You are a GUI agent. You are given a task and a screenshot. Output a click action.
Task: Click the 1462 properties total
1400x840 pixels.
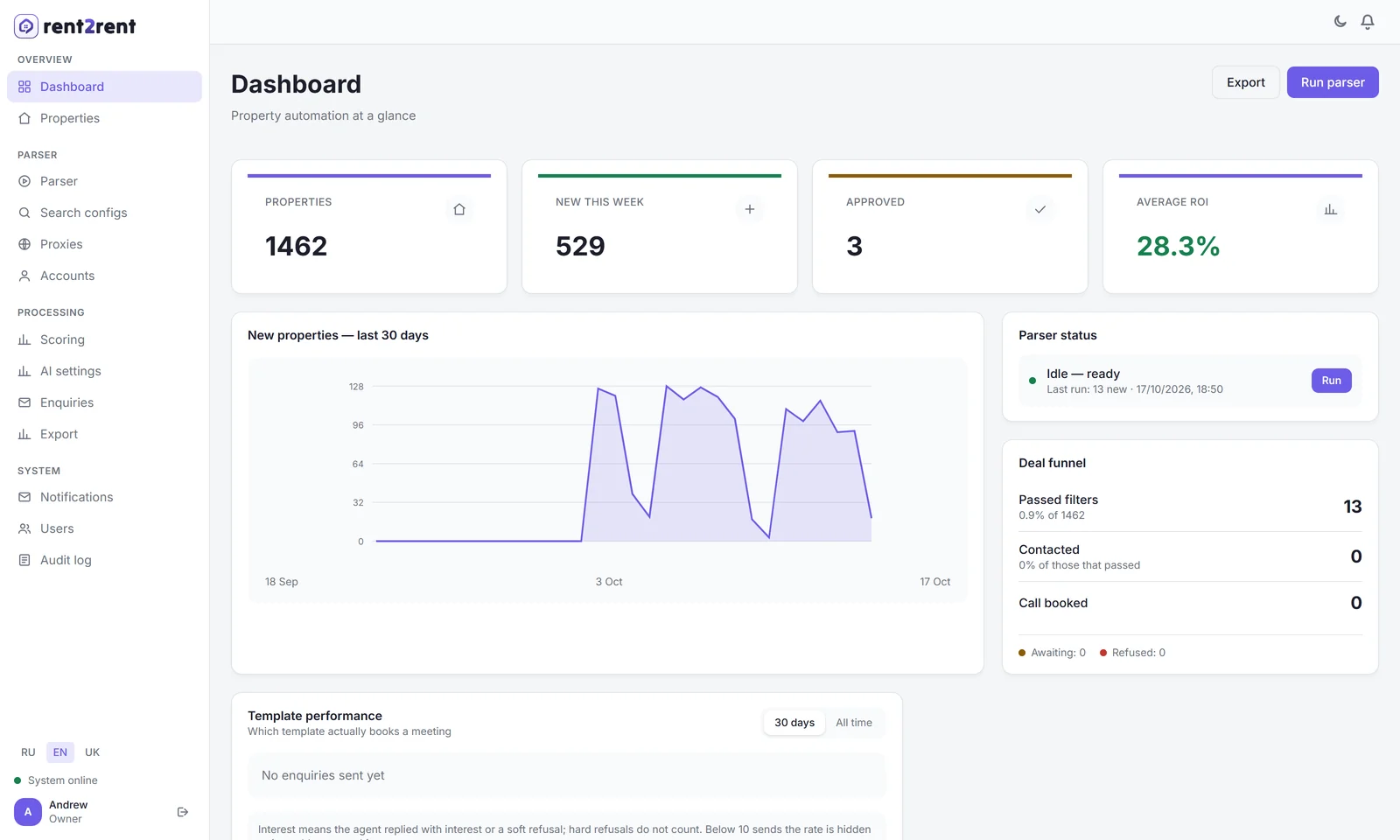[x=297, y=246]
